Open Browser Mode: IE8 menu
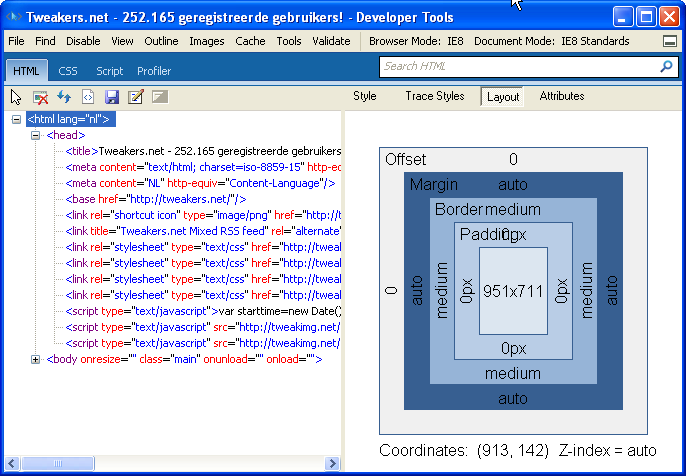Image resolution: width=686 pixels, height=476 pixels. pyautogui.click(x=416, y=41)
